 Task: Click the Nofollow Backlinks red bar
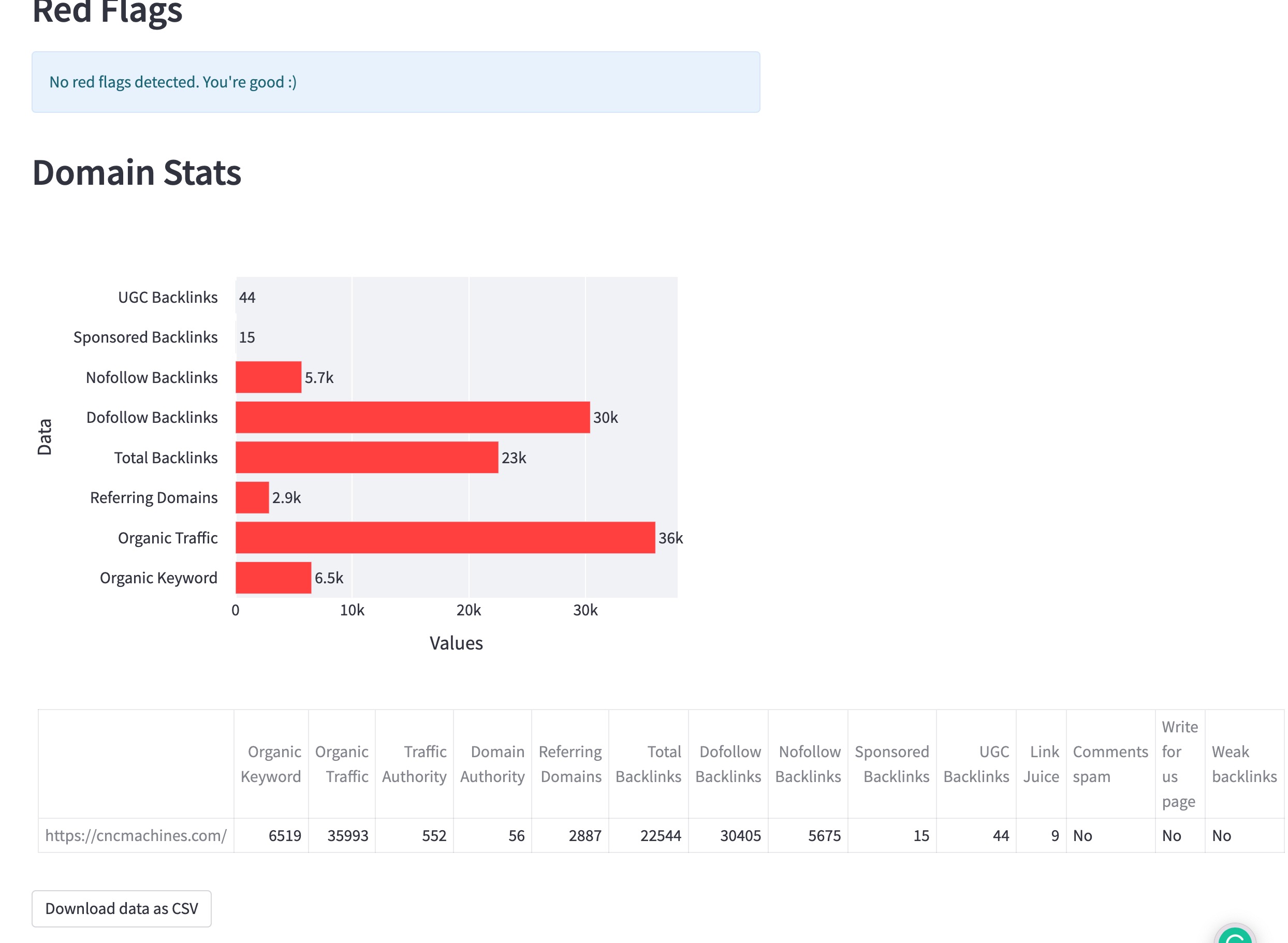tap(268, 377)
